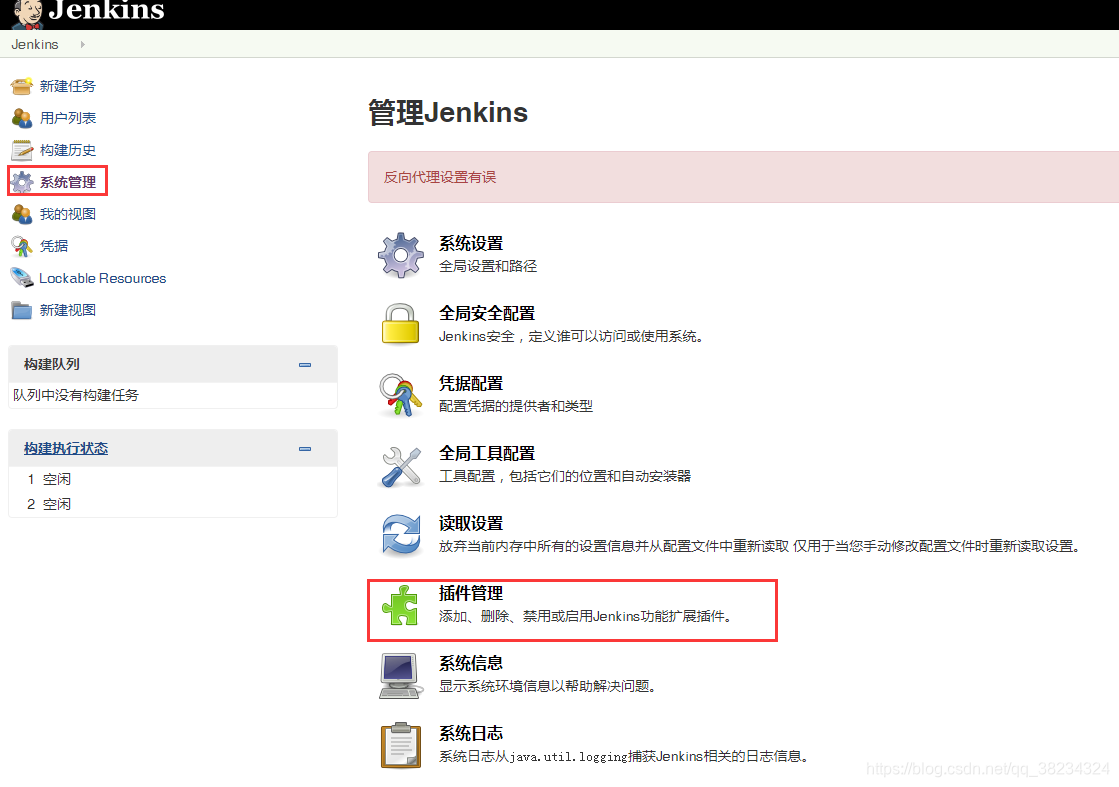
Task: Click the 系统信息 computer monitor icon
Action: [x=400, y=676]
